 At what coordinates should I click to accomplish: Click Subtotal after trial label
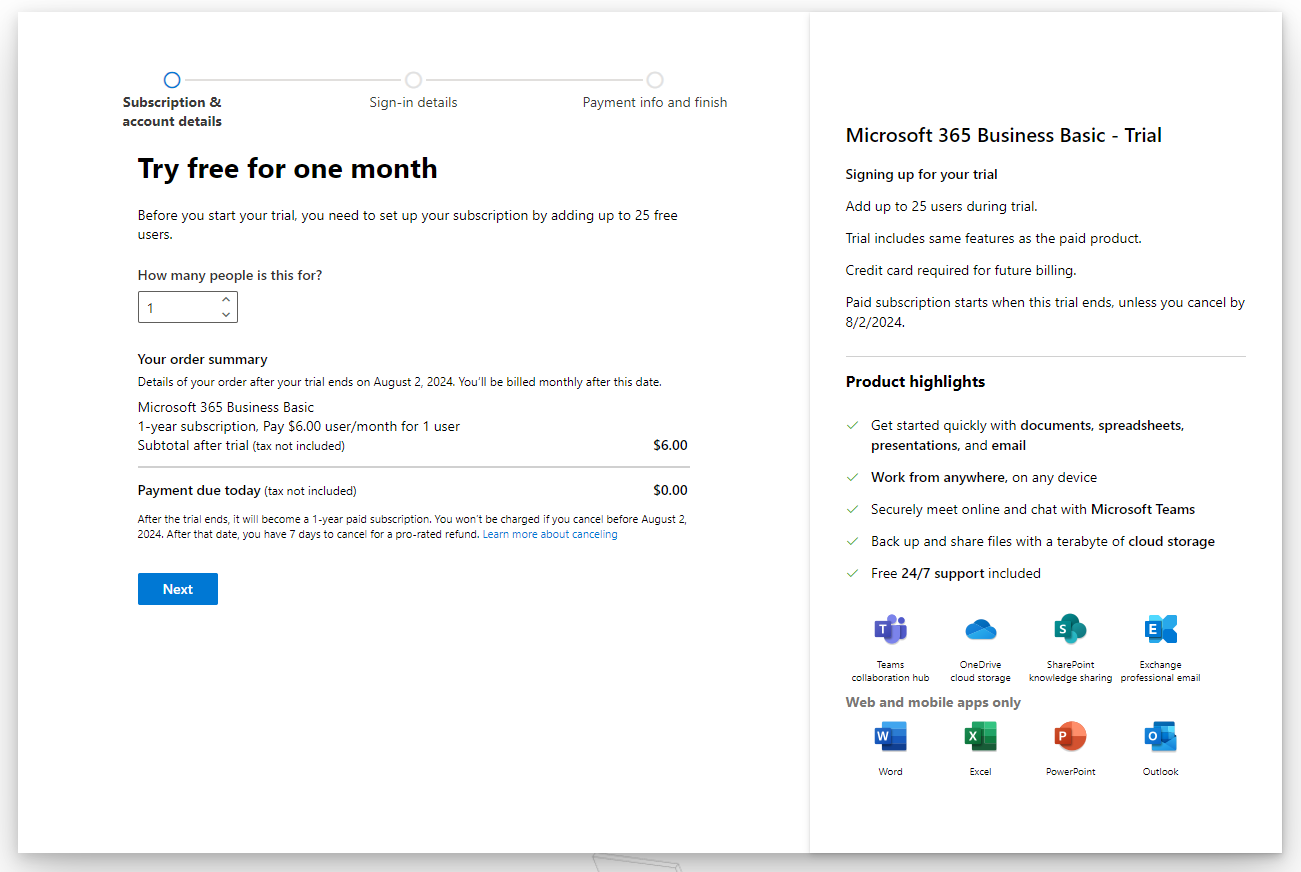241,445
